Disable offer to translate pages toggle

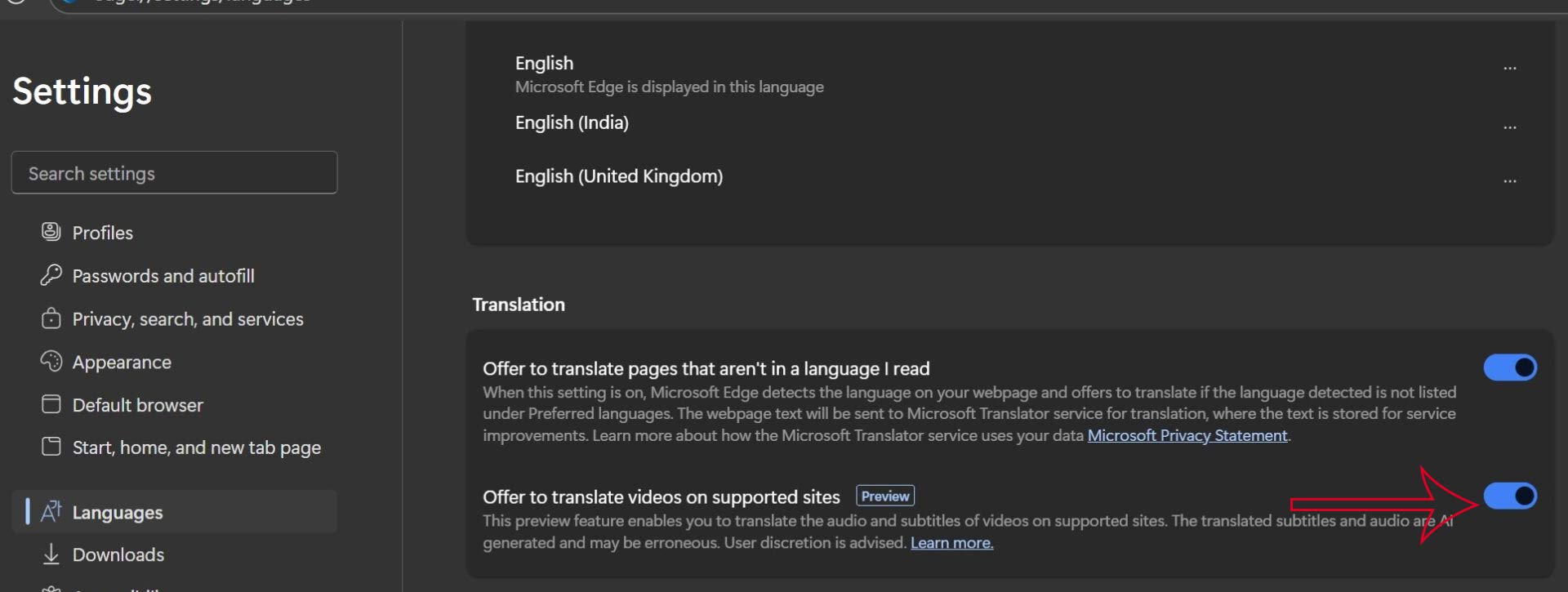point(1510,367)
